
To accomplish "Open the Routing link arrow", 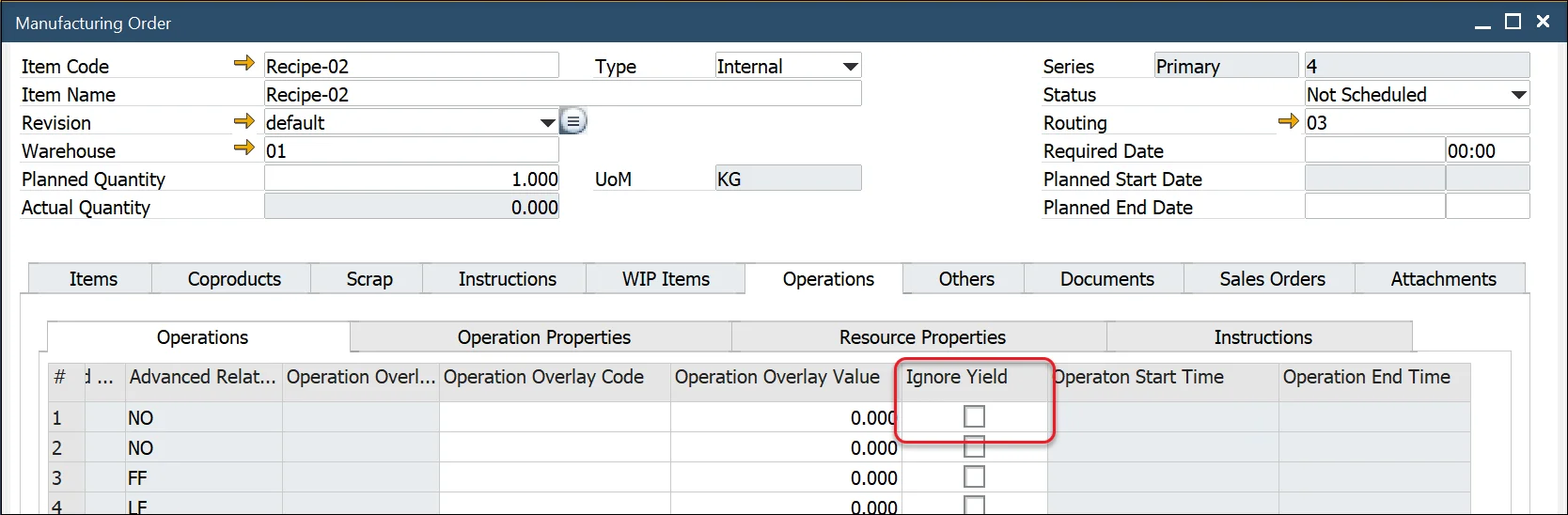I will pos(1288,121).
